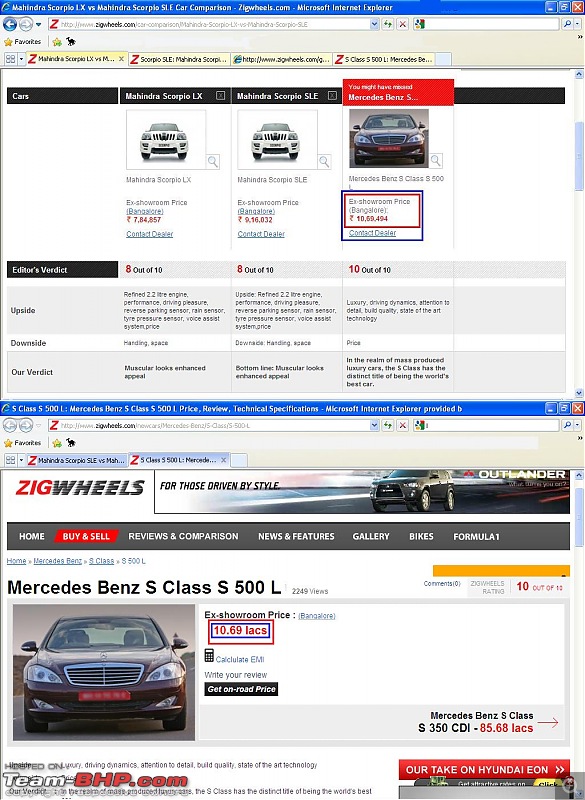This screenshot has width=585, height=800.
Task: Remove Mahindra Scorpio SLE from comparison
Action: (x=332, y=95)
